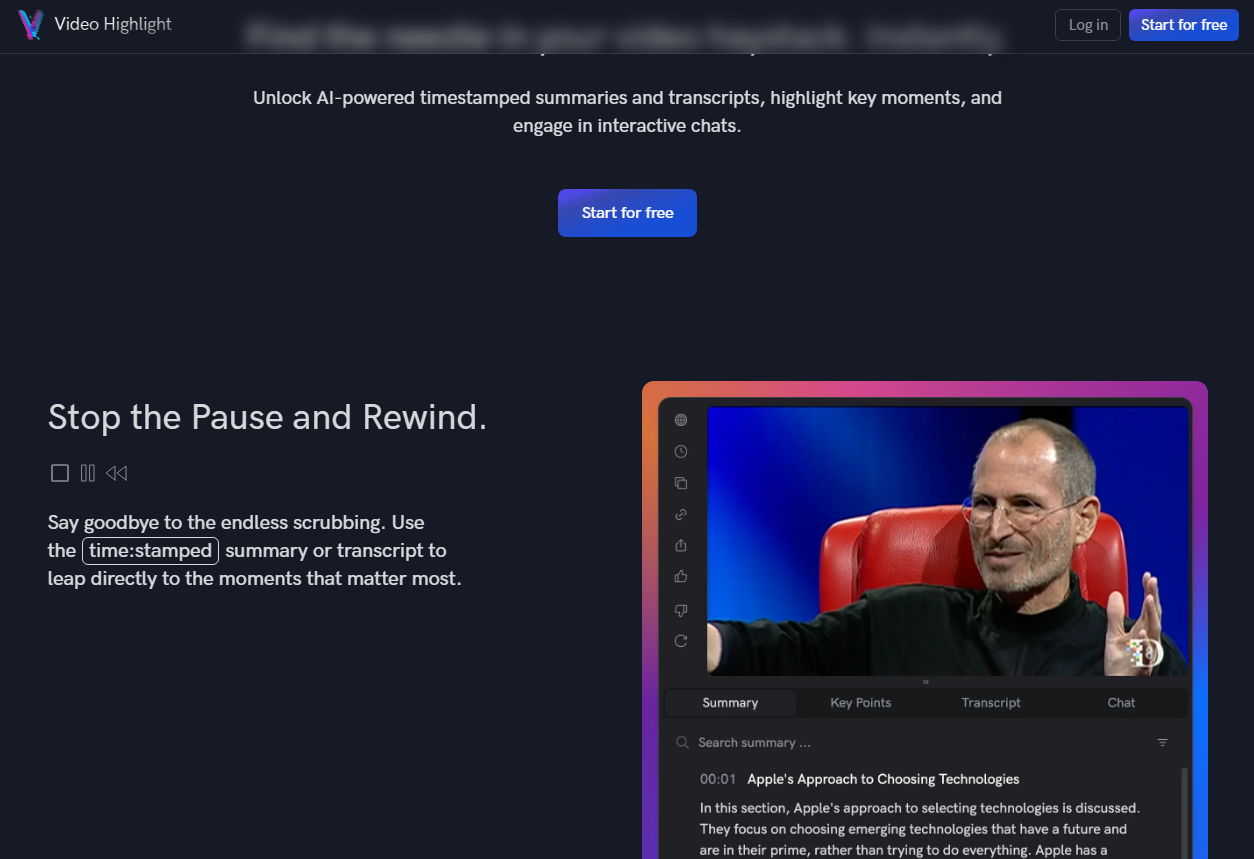Click the Log in button
Screen dimensions: 1254x859
1088,25
